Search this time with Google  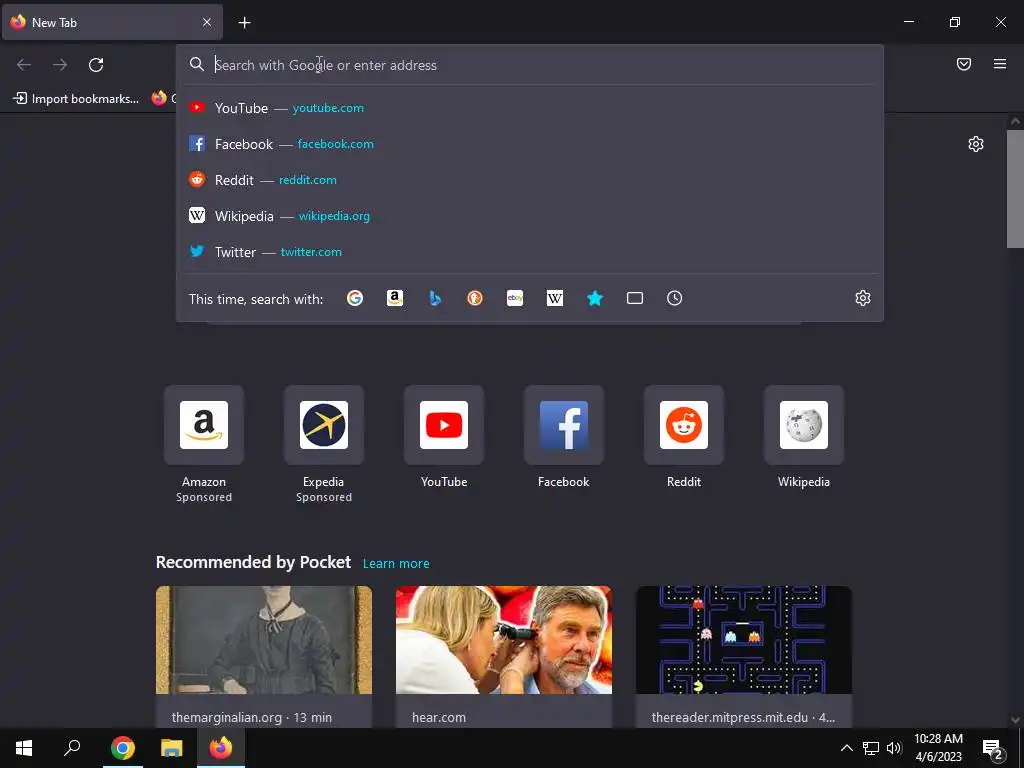tap(355, 298)
